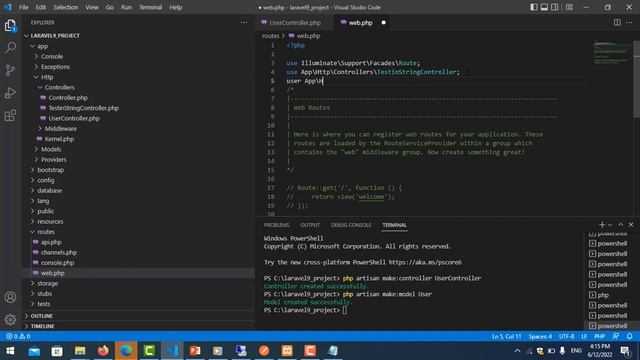Maximize the terminal panel size

pyautogui.click(x=620, y=225)
